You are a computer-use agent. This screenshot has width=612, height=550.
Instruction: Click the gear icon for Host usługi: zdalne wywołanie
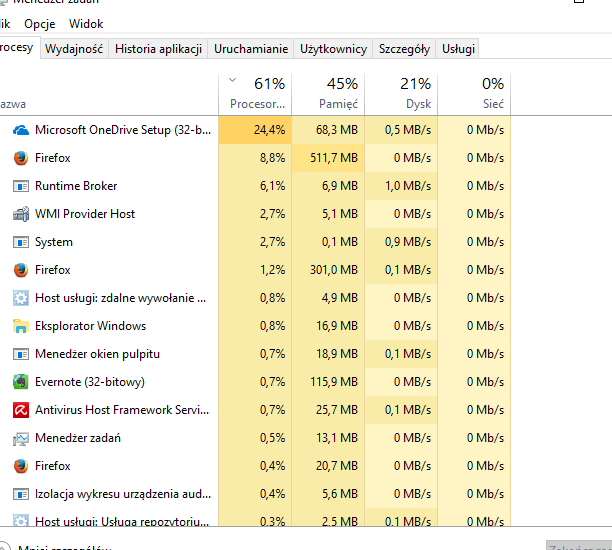tap(21, 298)
